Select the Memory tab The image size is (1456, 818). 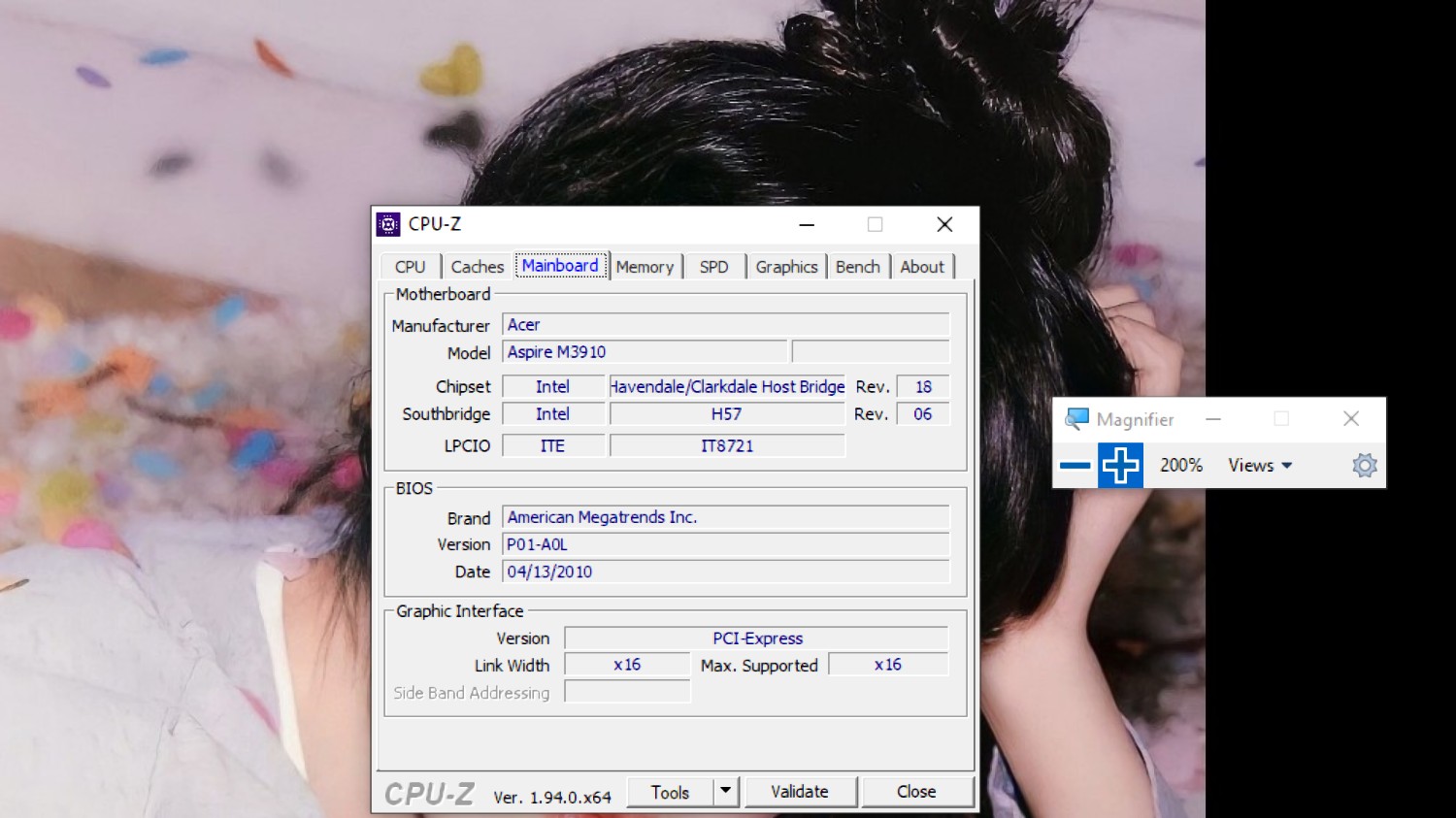[x=645, y=267]
